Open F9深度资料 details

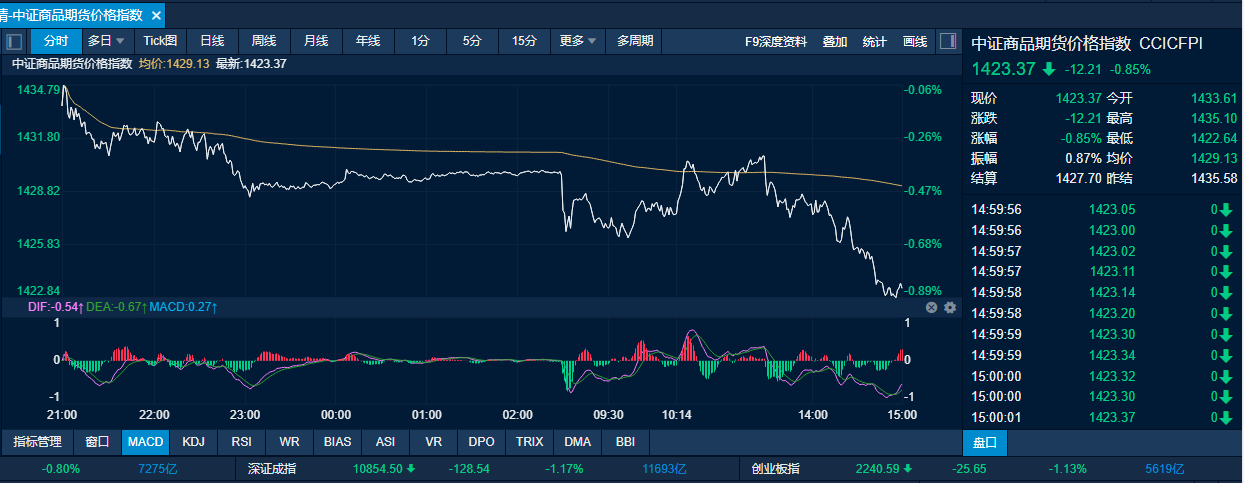[x=775, y=41]
